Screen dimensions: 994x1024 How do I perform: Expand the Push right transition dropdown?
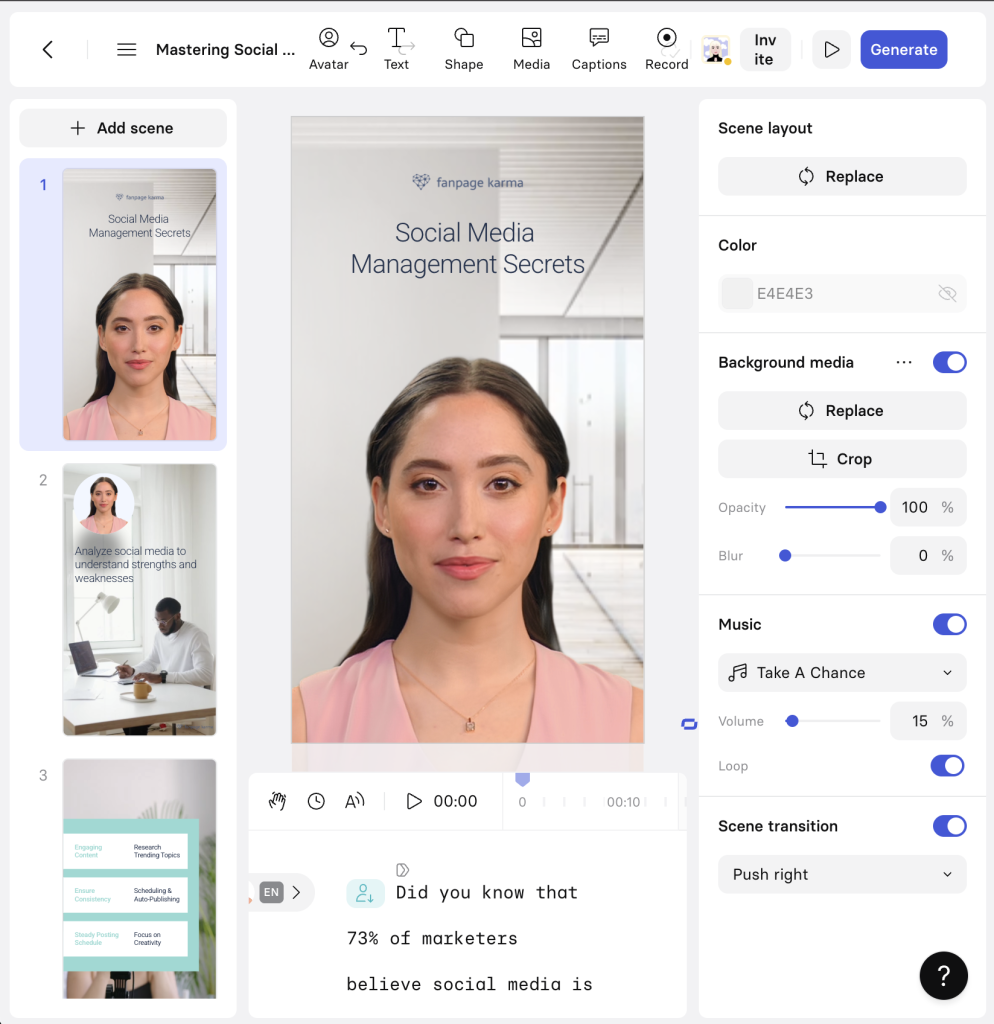click(842, 874)
